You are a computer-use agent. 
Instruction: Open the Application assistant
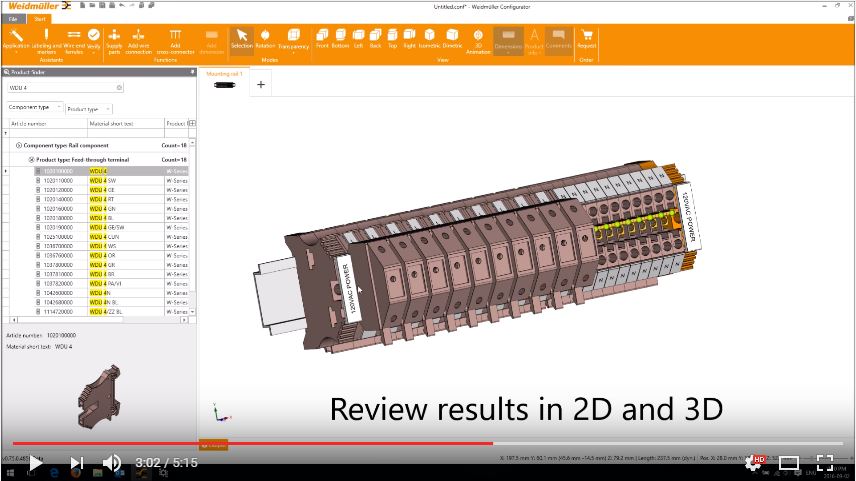16,41
